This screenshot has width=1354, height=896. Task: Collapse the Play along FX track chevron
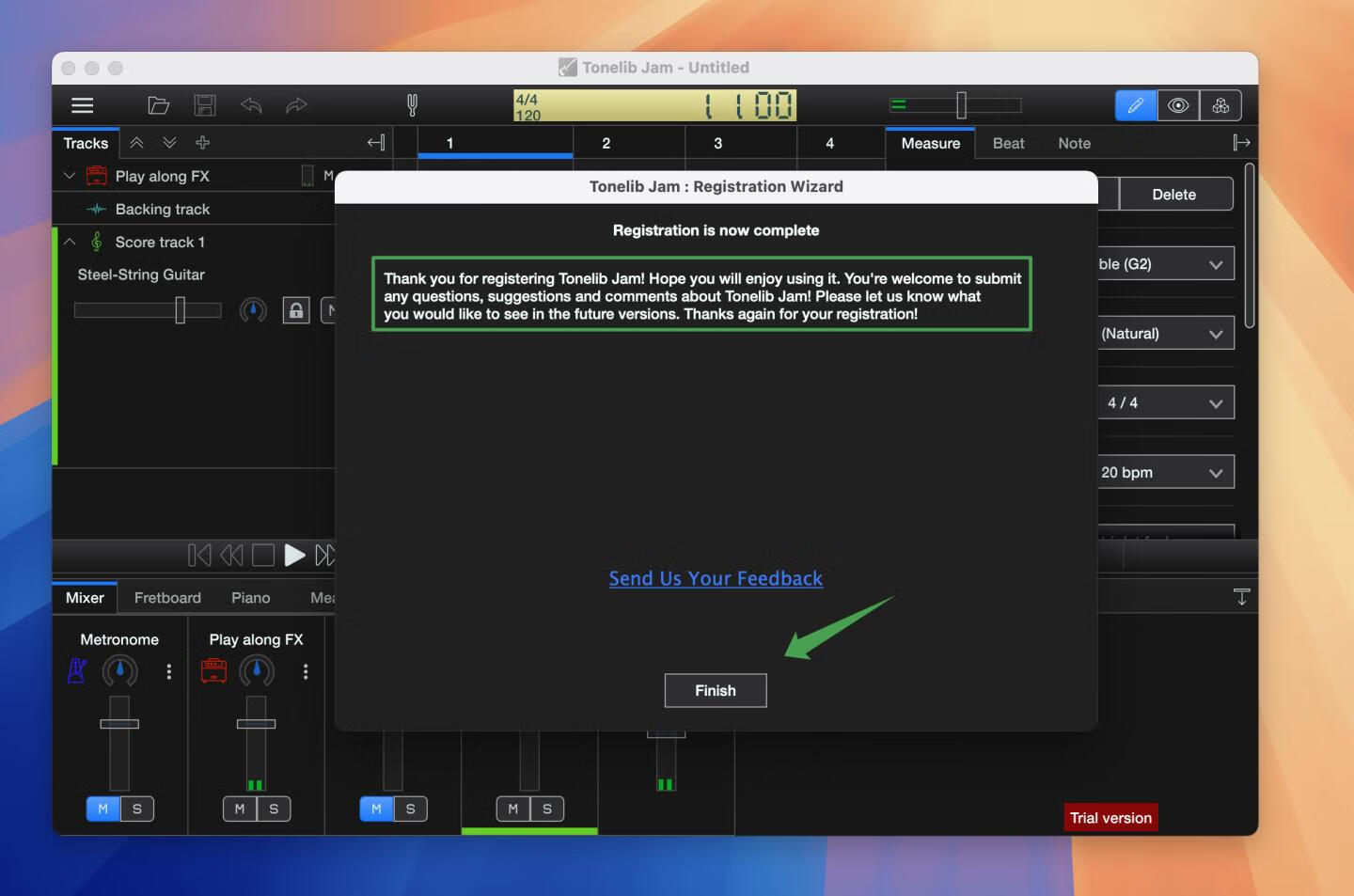click(69, 176)
